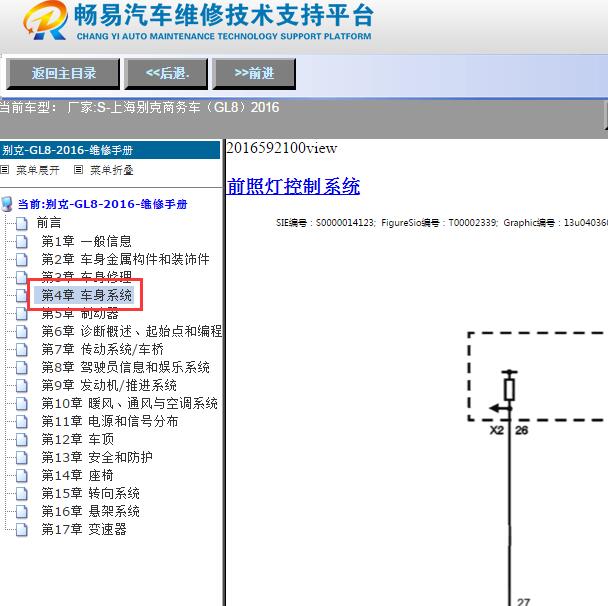Open 第16章 悬架系统
Image resolution: width=608 pixels, height=606 pixels.
[90, 511]
